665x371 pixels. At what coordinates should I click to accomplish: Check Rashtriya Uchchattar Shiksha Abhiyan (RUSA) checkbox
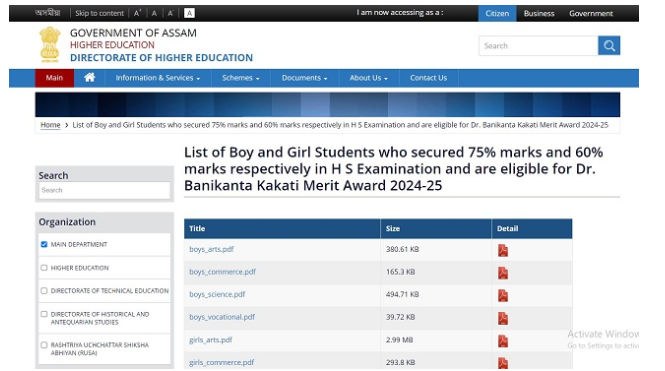tap(44, 345)
